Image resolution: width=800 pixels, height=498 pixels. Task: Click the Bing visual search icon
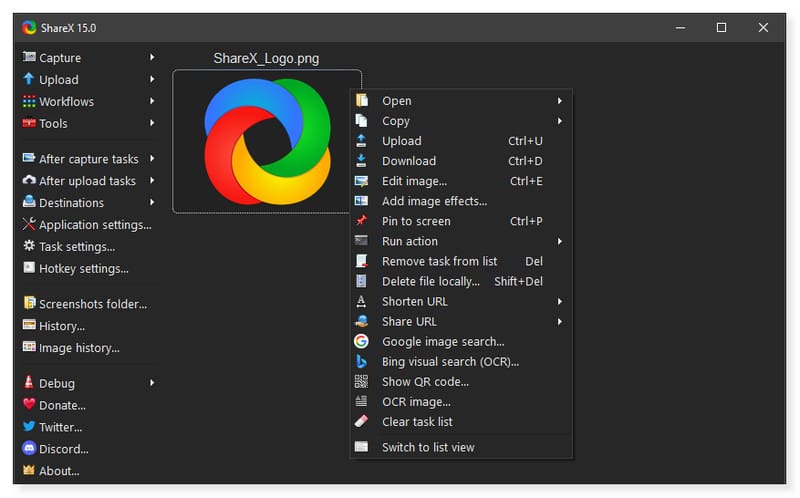pyautogui.click(x=361, y=361)
